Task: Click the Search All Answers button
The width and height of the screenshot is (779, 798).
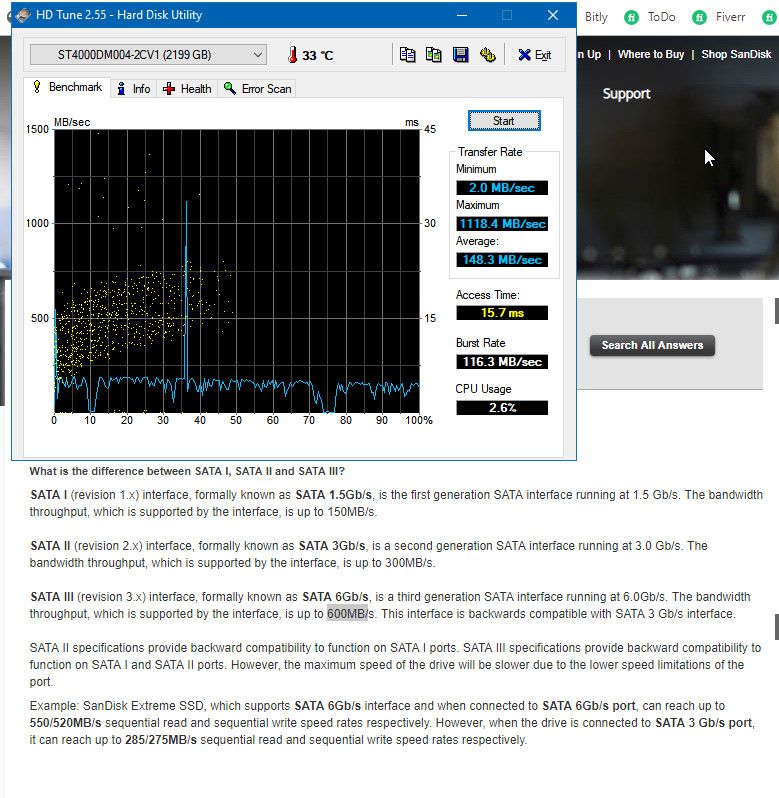Action: [652, 345]
